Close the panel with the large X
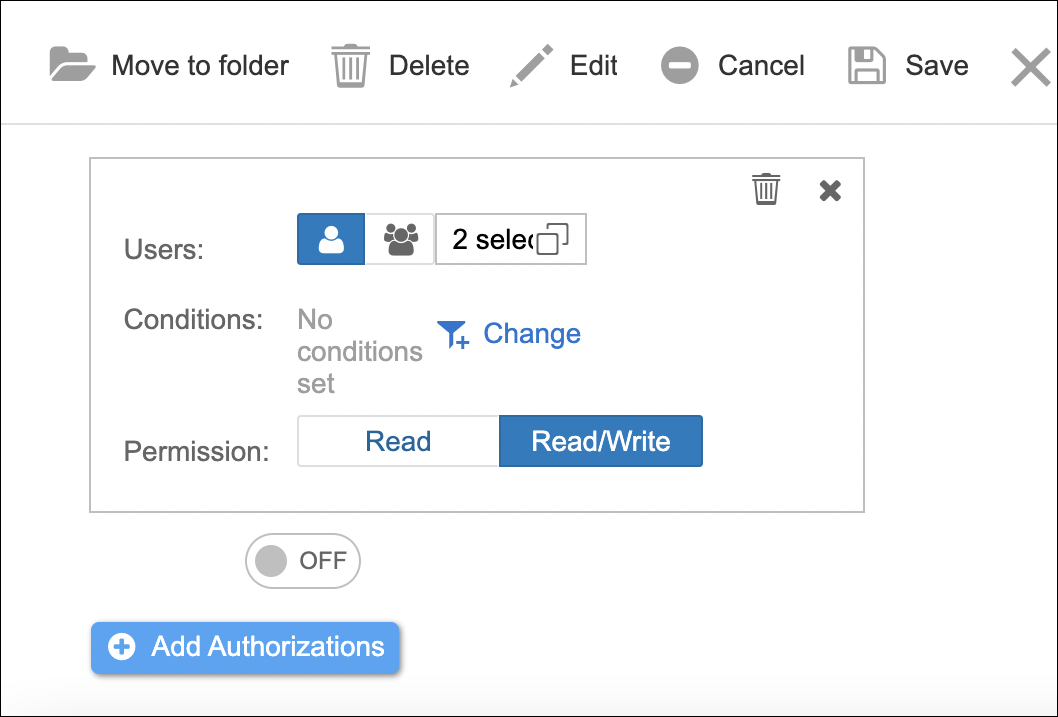This screenshot has height=717, width=1058. (1030, 68)
